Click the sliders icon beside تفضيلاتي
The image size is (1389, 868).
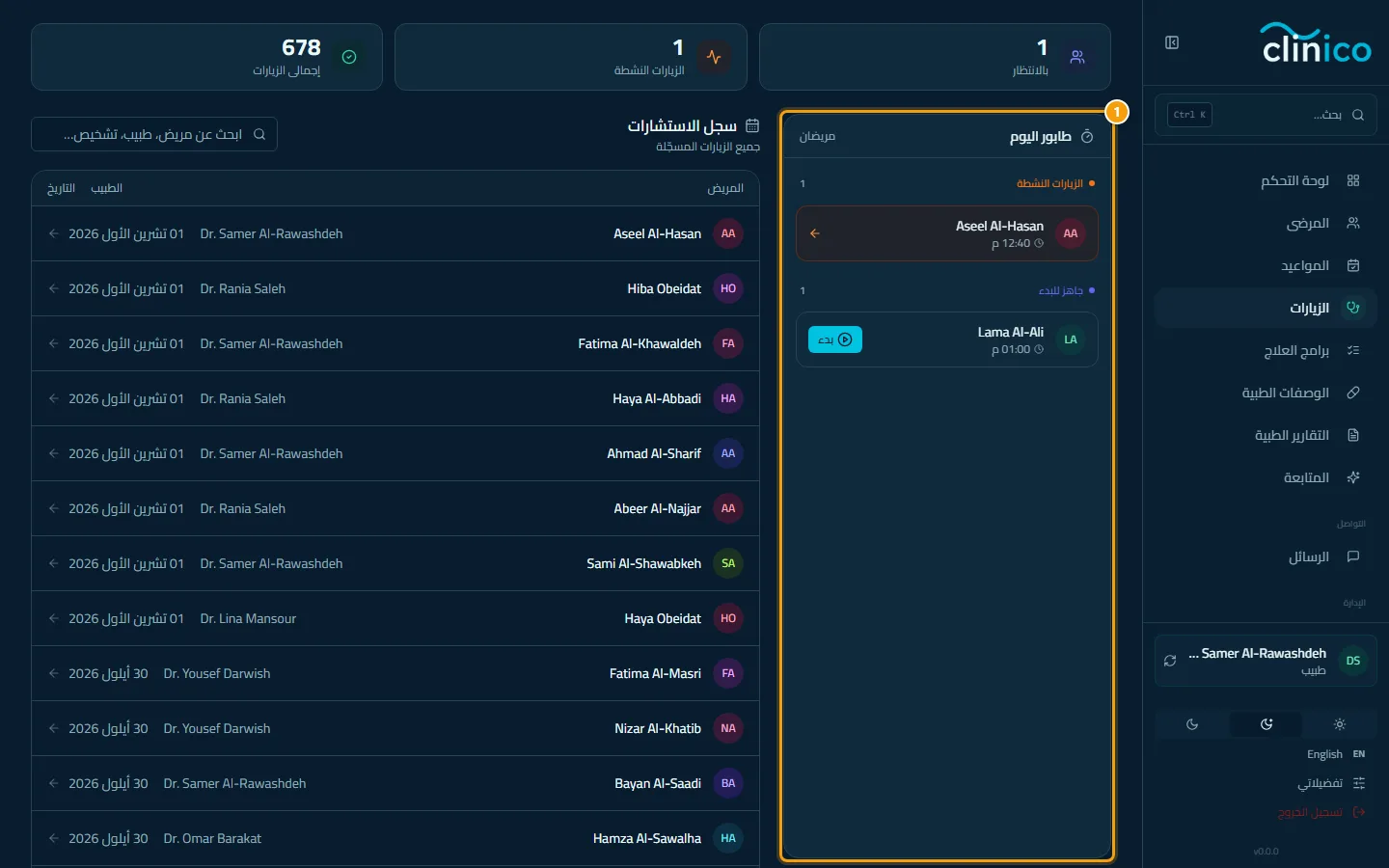(1359, 783)
